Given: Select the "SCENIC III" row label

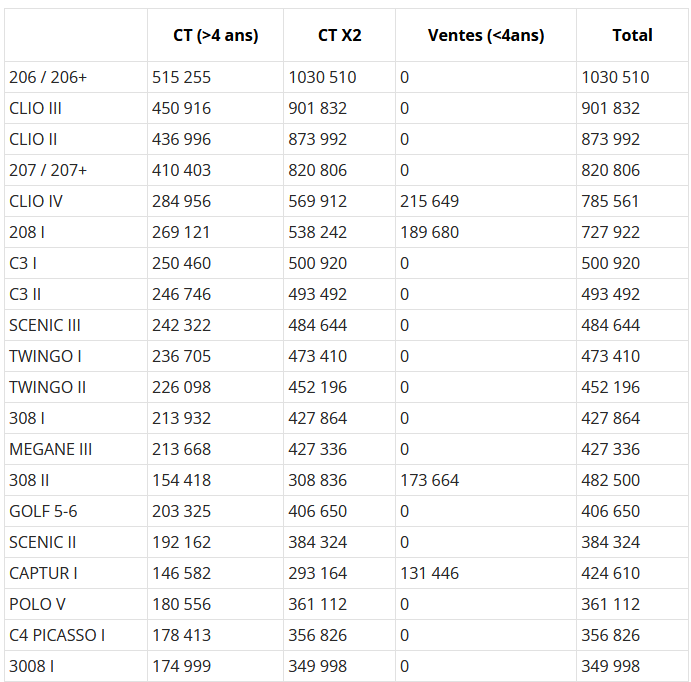Looking at the screenshot, I should (x=45, y=325).
